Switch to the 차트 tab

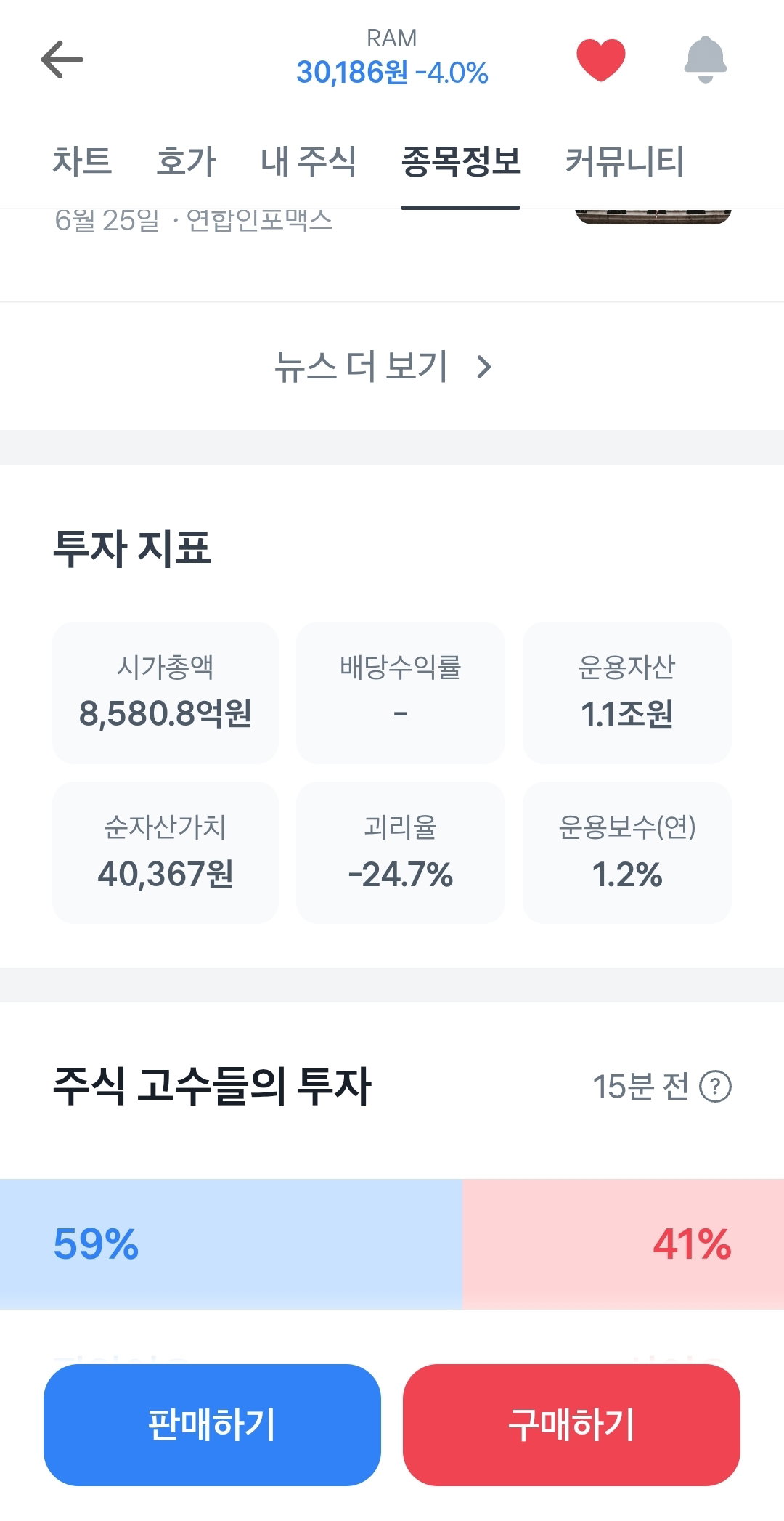(x=82, y=161)
